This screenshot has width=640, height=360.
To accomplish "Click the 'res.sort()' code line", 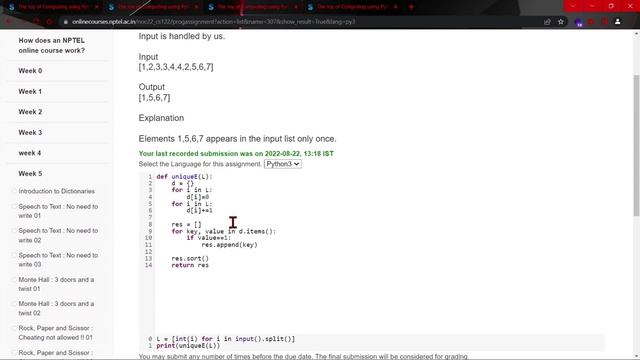I will tap(190, 258).
